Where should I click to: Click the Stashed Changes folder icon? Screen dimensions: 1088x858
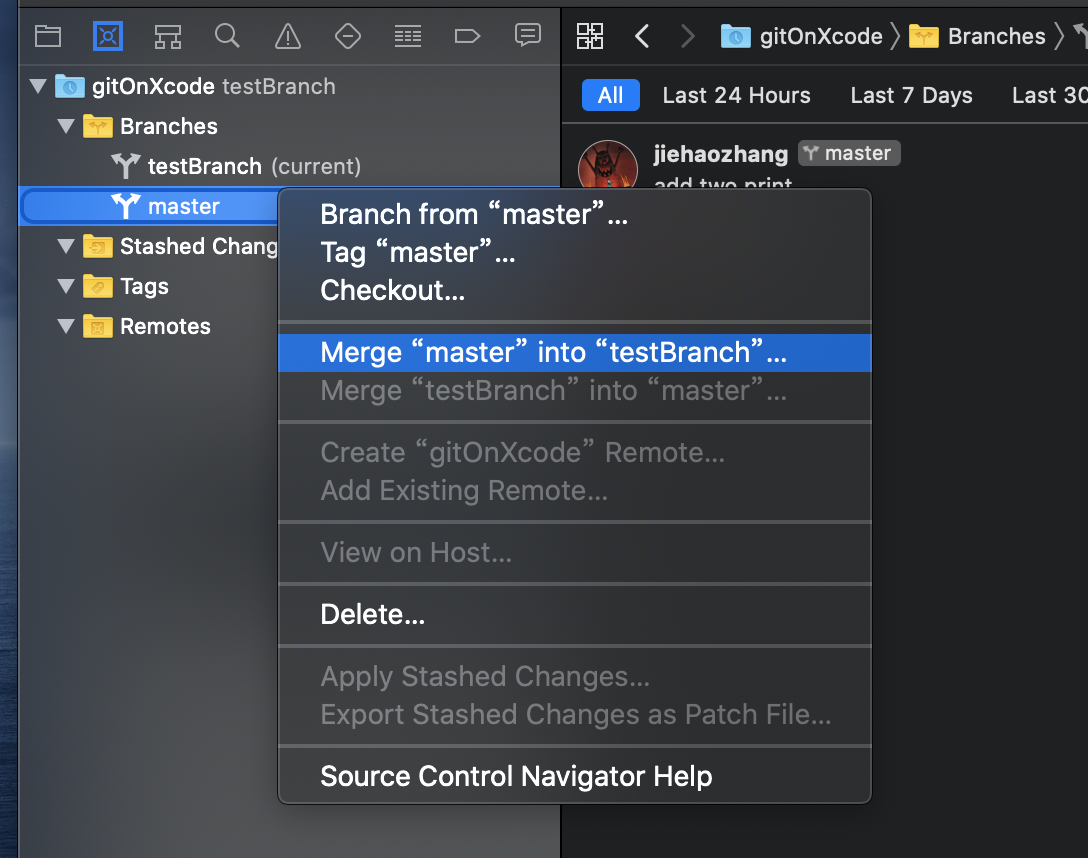click(98, 246)
